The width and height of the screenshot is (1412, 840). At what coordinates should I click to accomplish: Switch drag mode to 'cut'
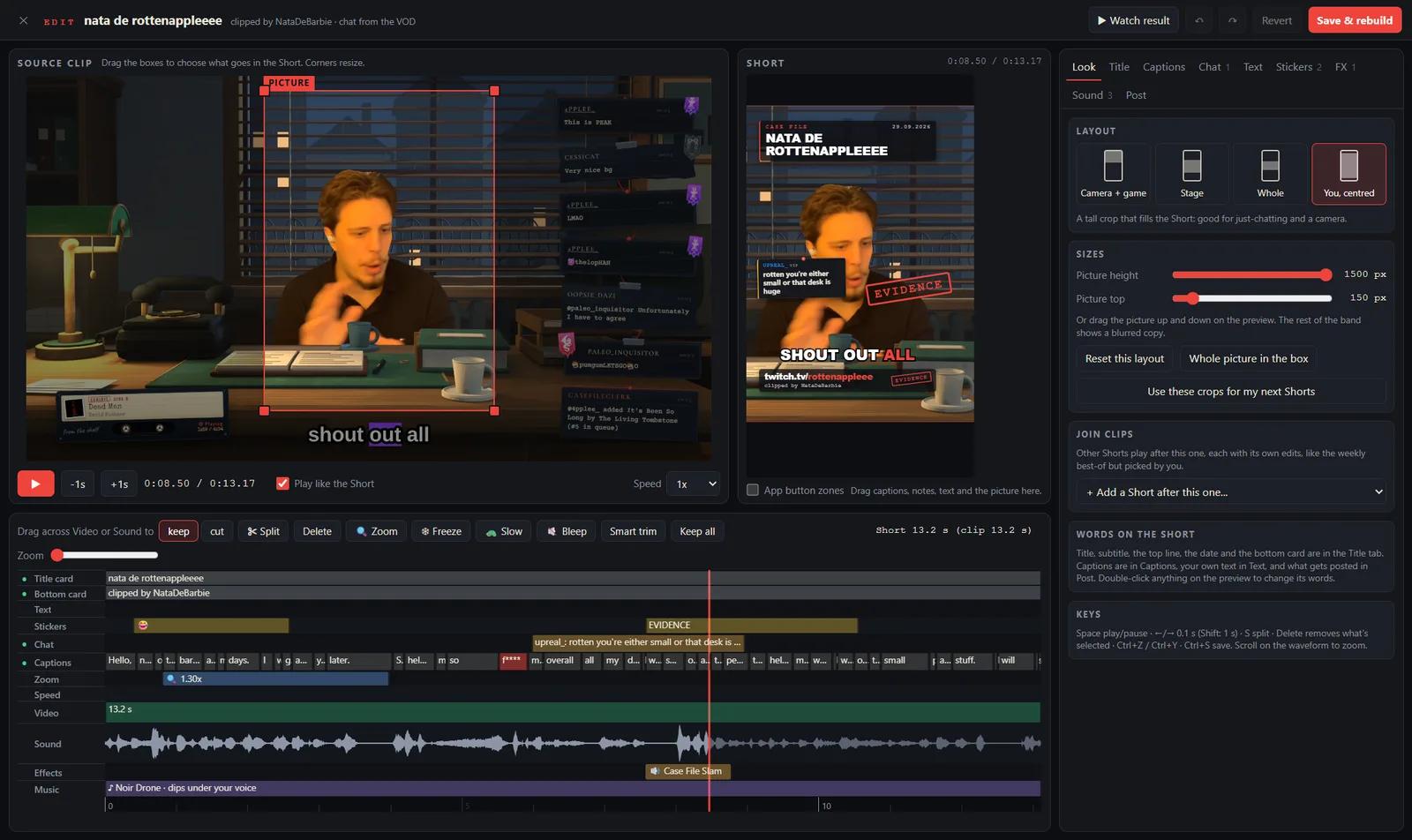coord(217,531)
